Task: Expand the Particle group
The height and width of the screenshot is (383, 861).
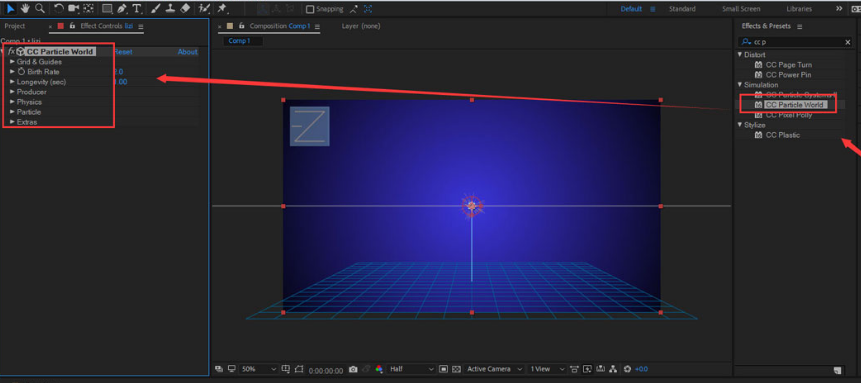Action: [12, 112]
